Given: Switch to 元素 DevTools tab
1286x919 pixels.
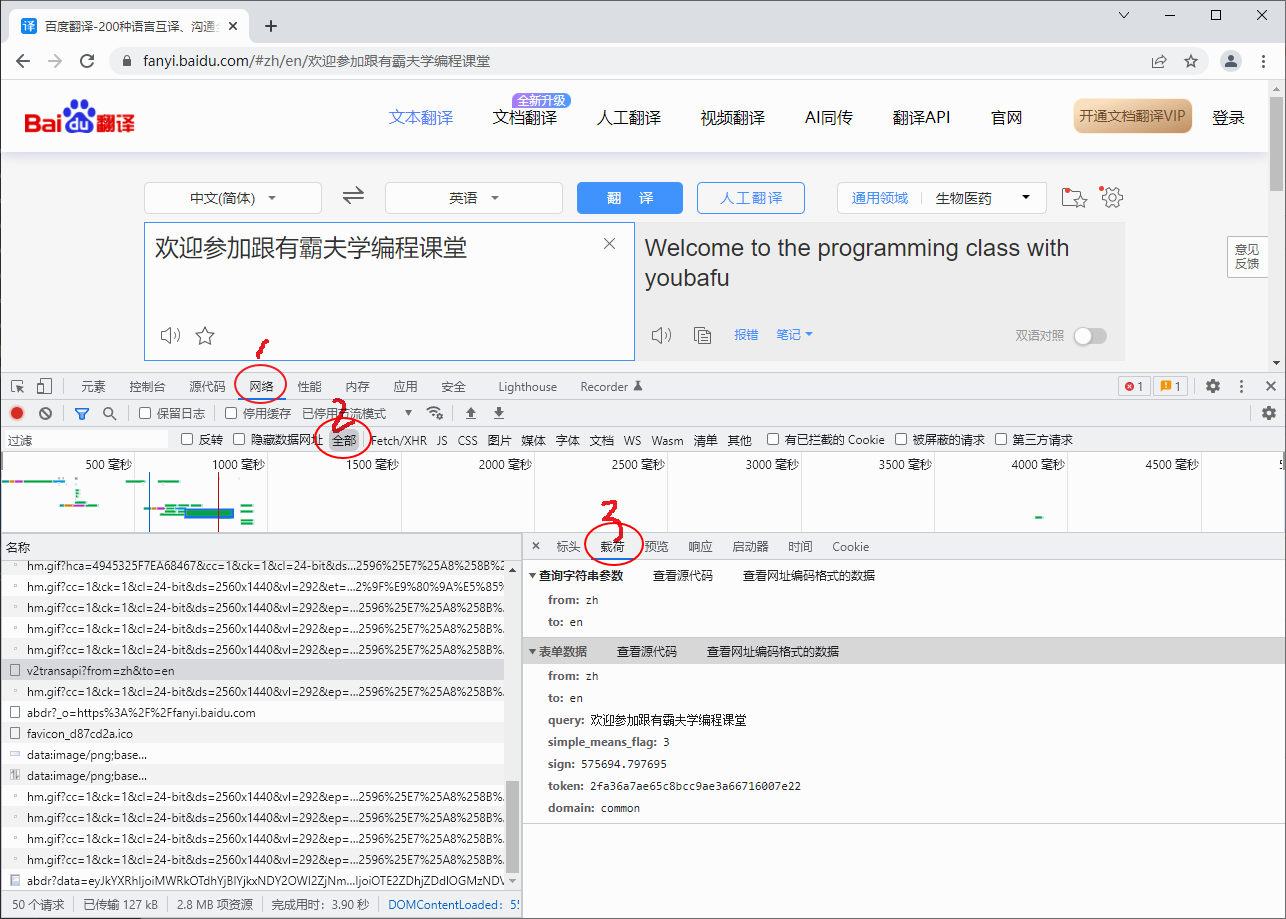Looking at the screenshot, I should click(x=93, y=386).
